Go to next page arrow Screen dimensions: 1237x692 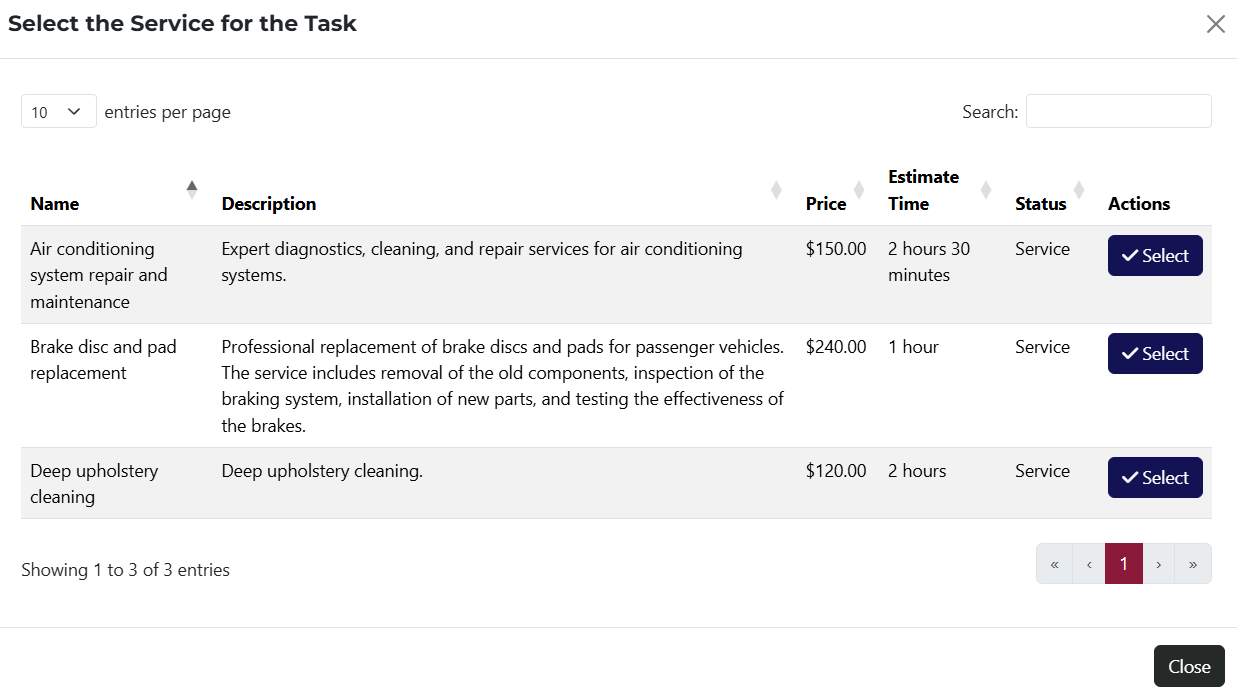1158,564
